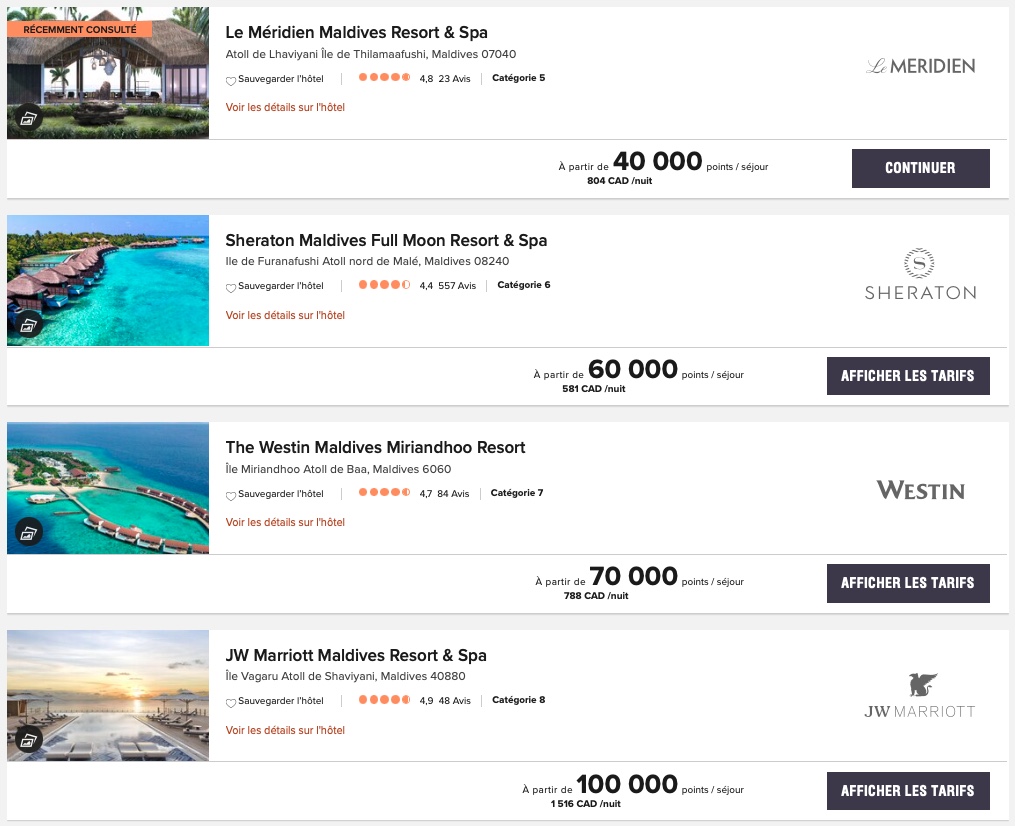The width and height of the screenshot is (1015, 826).
Task: Save the JW Marriott hotel with the heart
Action: pyautogui.click(x=231, y=702)
